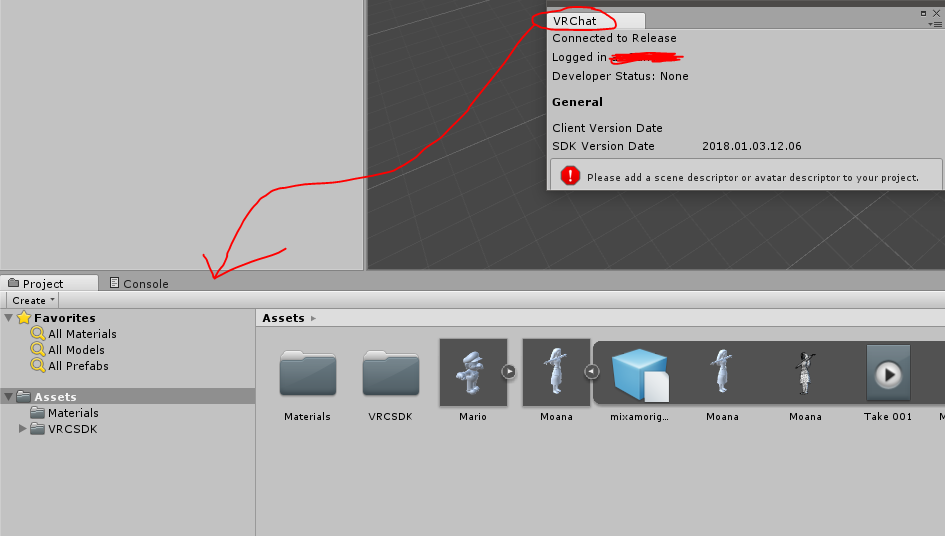Open the VRChat window options menu
This screenshot has height=536, width=945.
pos(935,24)
